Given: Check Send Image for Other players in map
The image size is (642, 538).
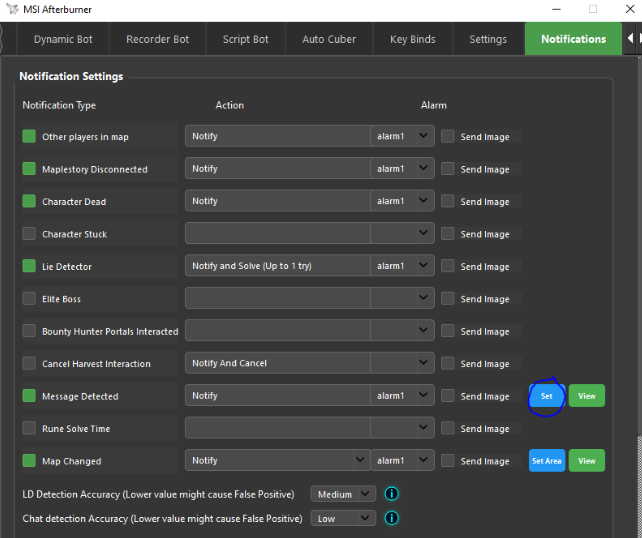Looking at the screenshot, I should [448, 137].
